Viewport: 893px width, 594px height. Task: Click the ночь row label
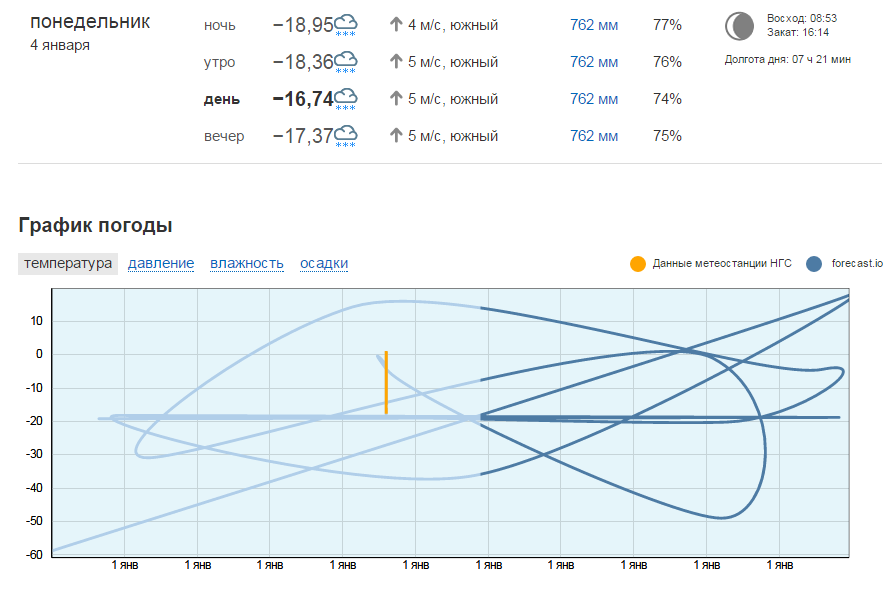point(219,26)
